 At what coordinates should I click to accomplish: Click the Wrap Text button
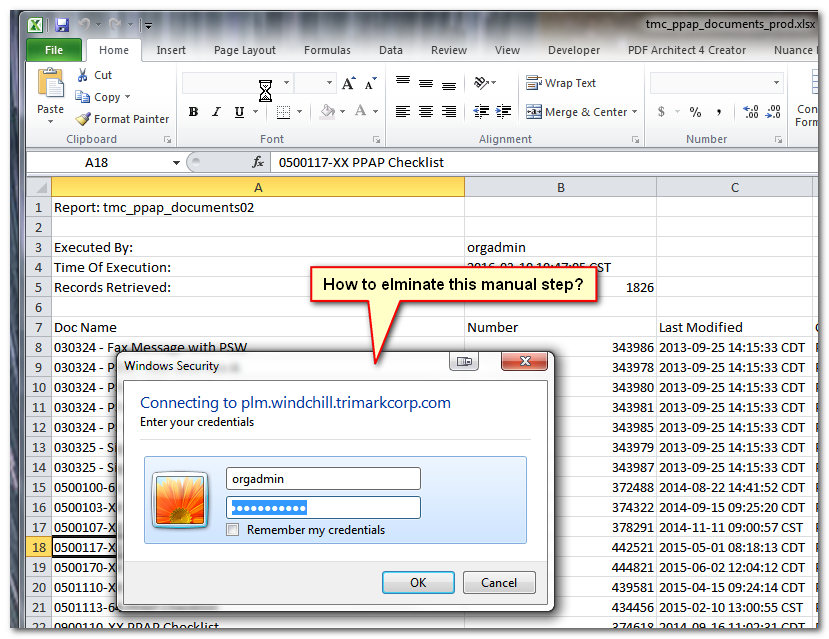(x=561, y=83)
